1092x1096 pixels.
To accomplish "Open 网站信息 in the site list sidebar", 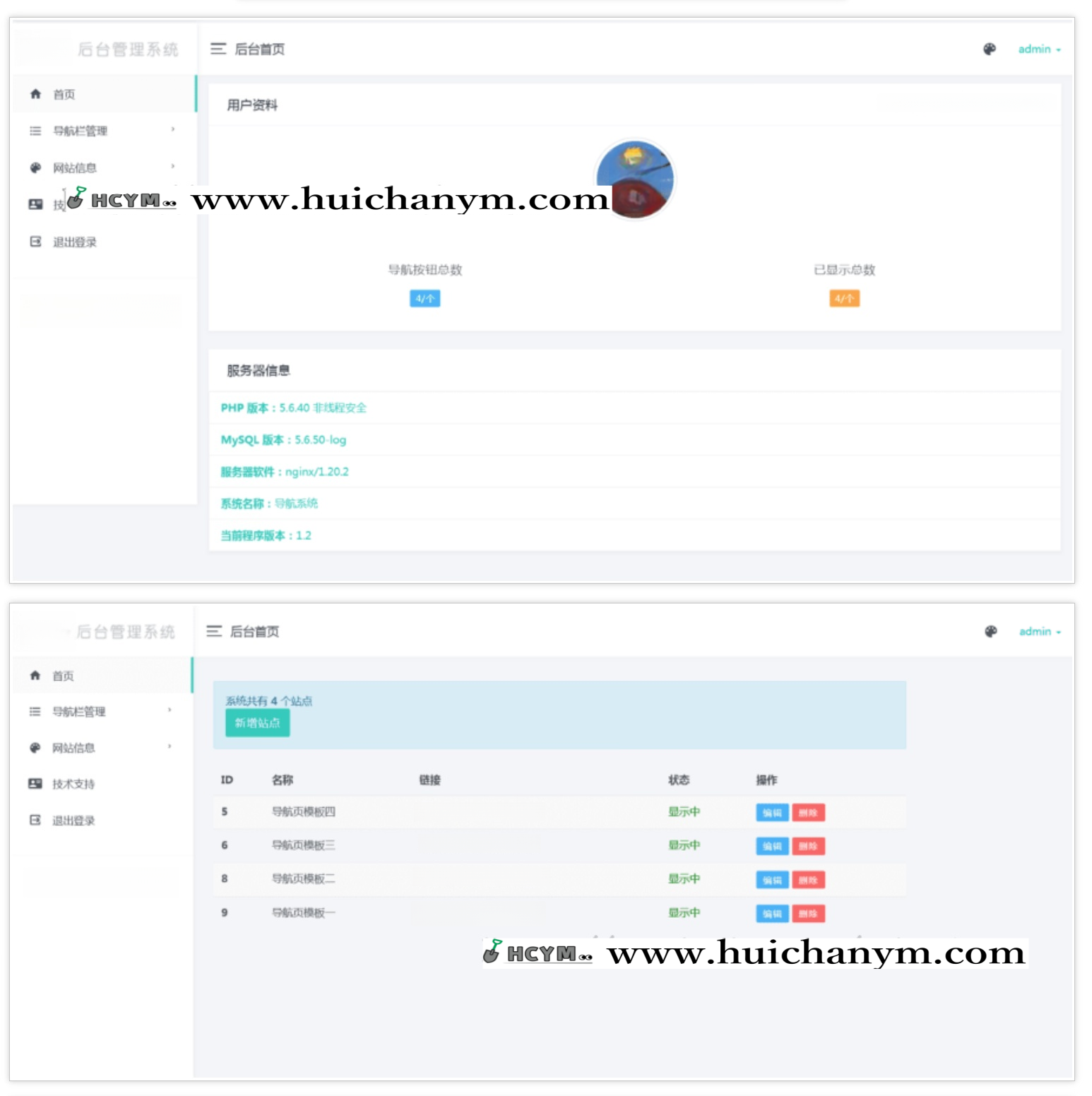I will pos(73,748).
